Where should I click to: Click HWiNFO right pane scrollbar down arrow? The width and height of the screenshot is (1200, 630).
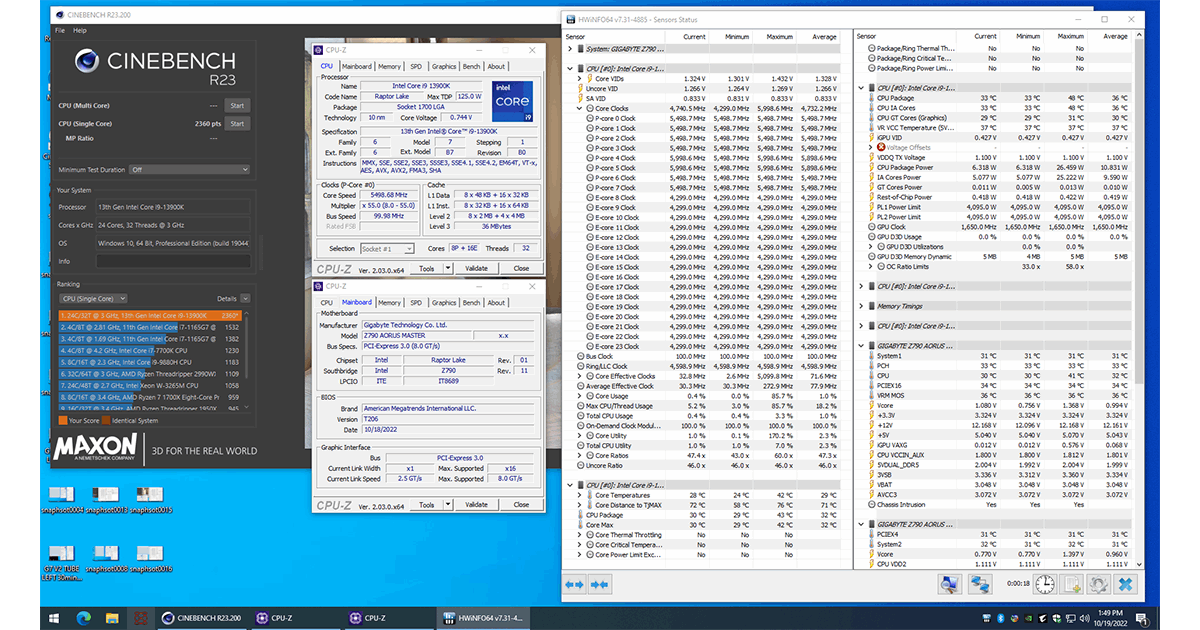click(1137, 564)
